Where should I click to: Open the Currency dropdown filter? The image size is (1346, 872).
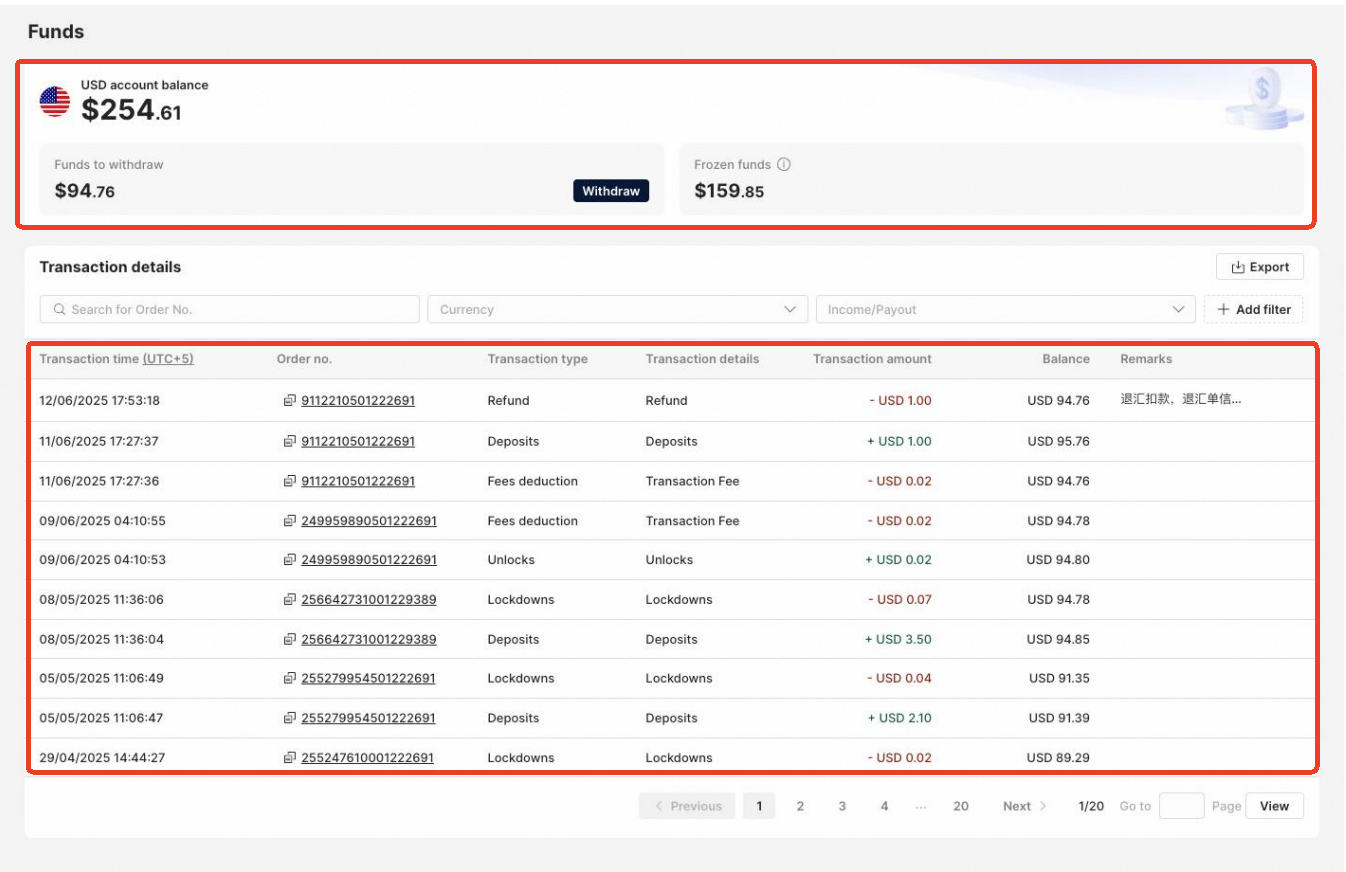[617, 310]
